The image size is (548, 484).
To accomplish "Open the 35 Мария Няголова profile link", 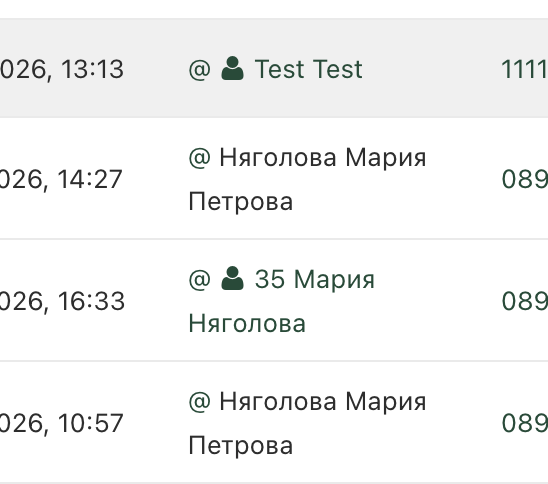I will tap(281, 301).
